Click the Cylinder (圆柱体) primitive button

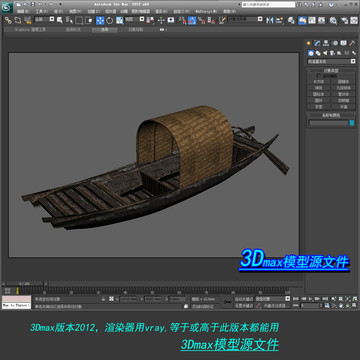tap(319, 94)
